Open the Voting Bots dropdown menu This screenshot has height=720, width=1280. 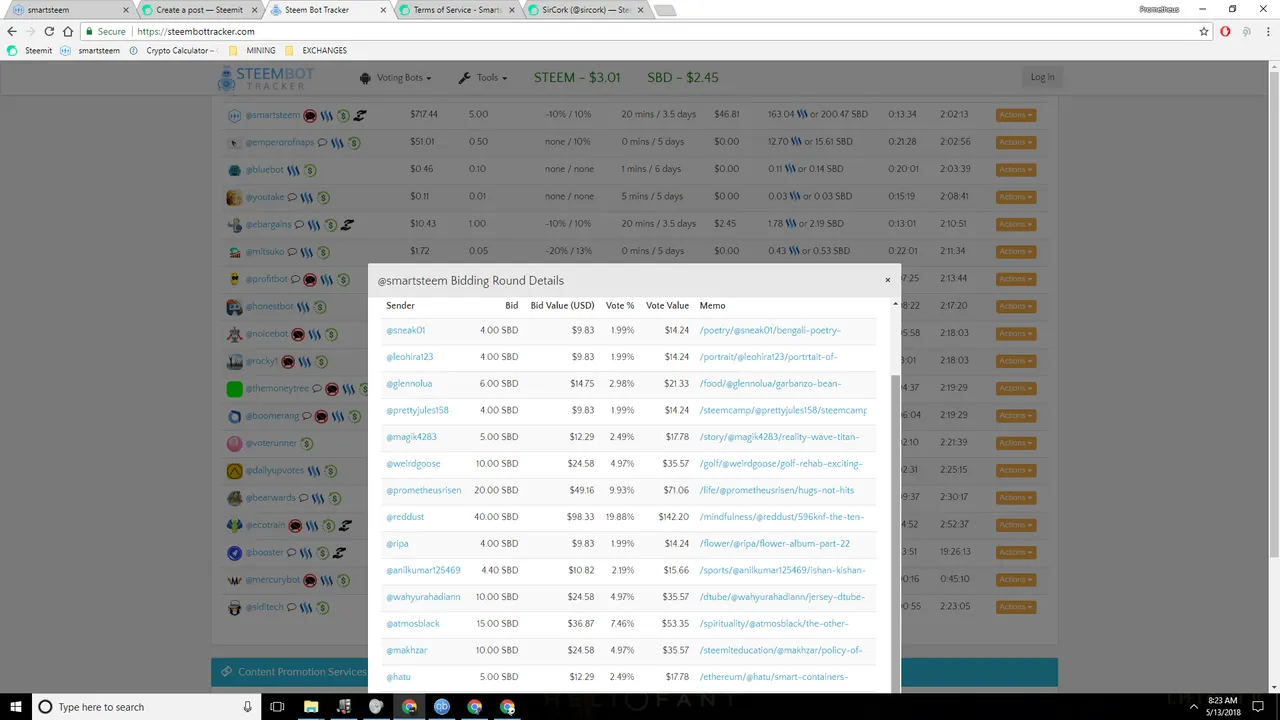tap(397, 78)
